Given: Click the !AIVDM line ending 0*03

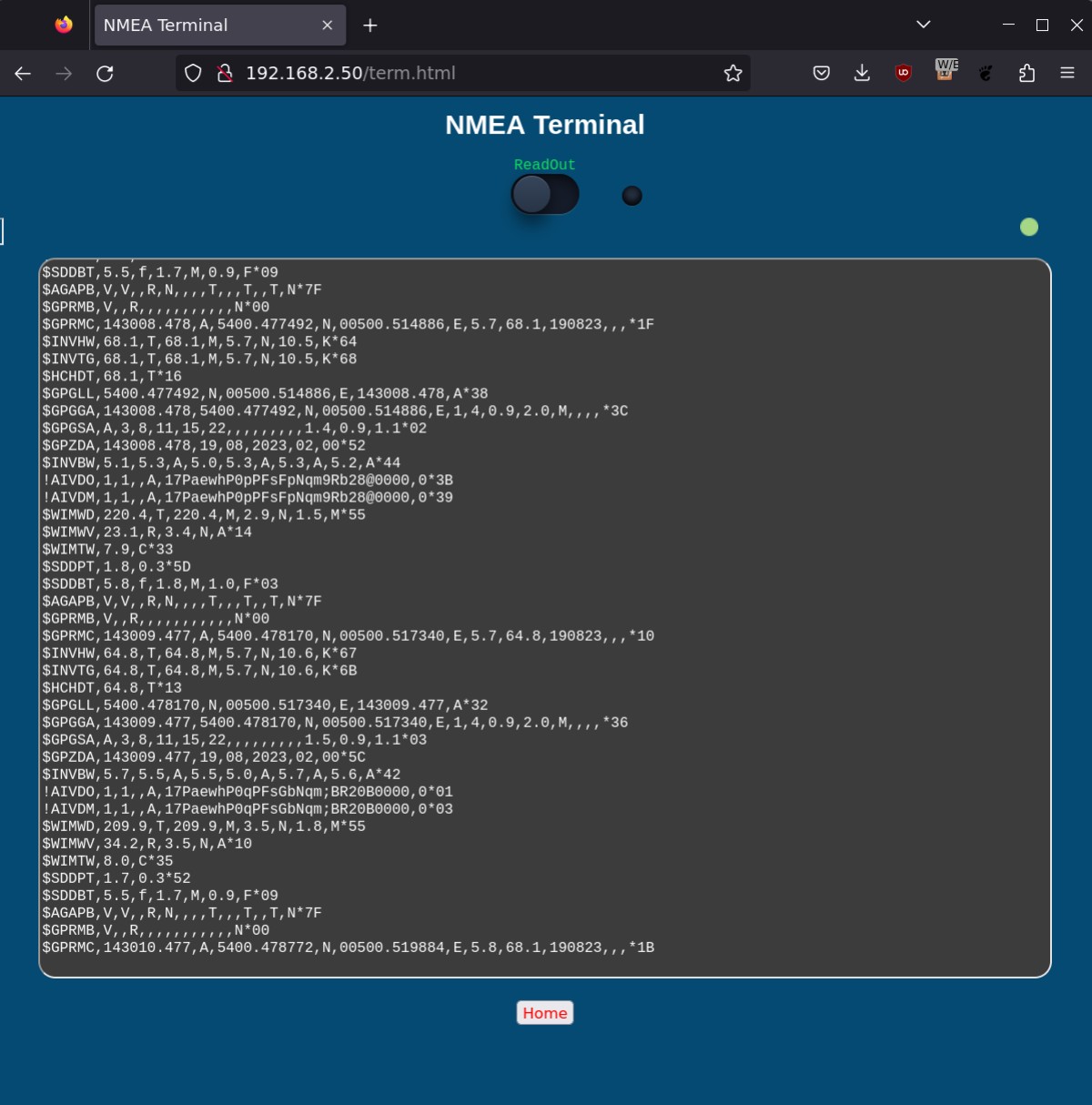Looking at the screenshot, I should 248,809.
